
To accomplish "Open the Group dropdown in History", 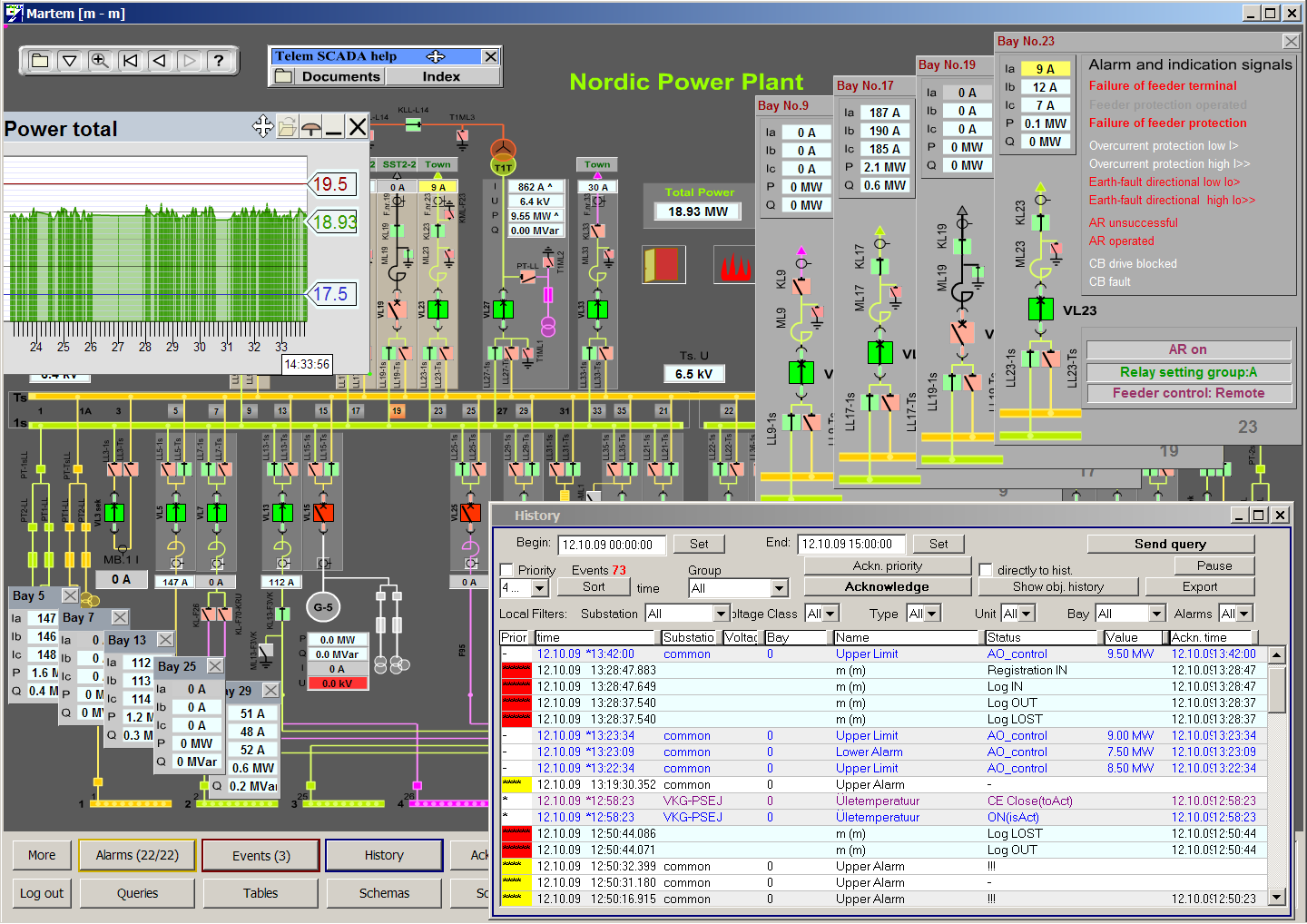I will pos(778,588).
